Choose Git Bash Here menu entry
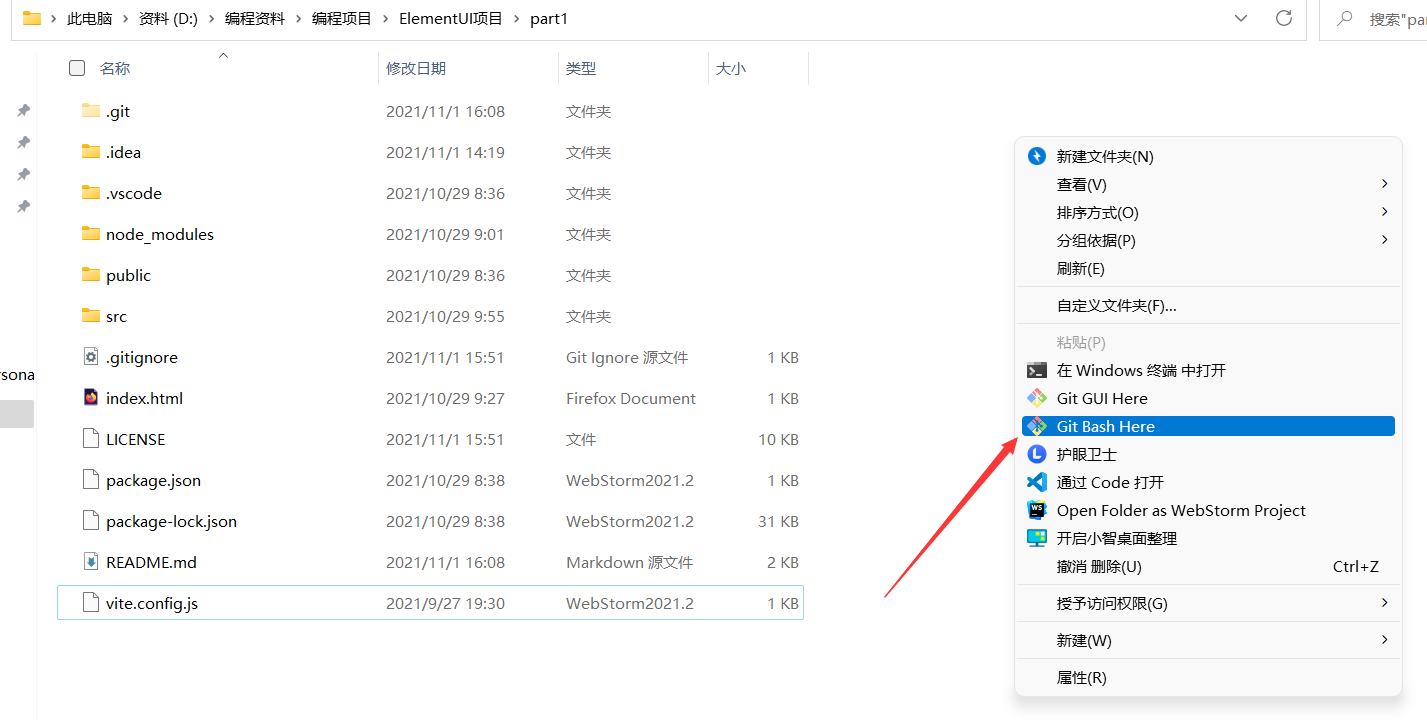 (1208, 426)
